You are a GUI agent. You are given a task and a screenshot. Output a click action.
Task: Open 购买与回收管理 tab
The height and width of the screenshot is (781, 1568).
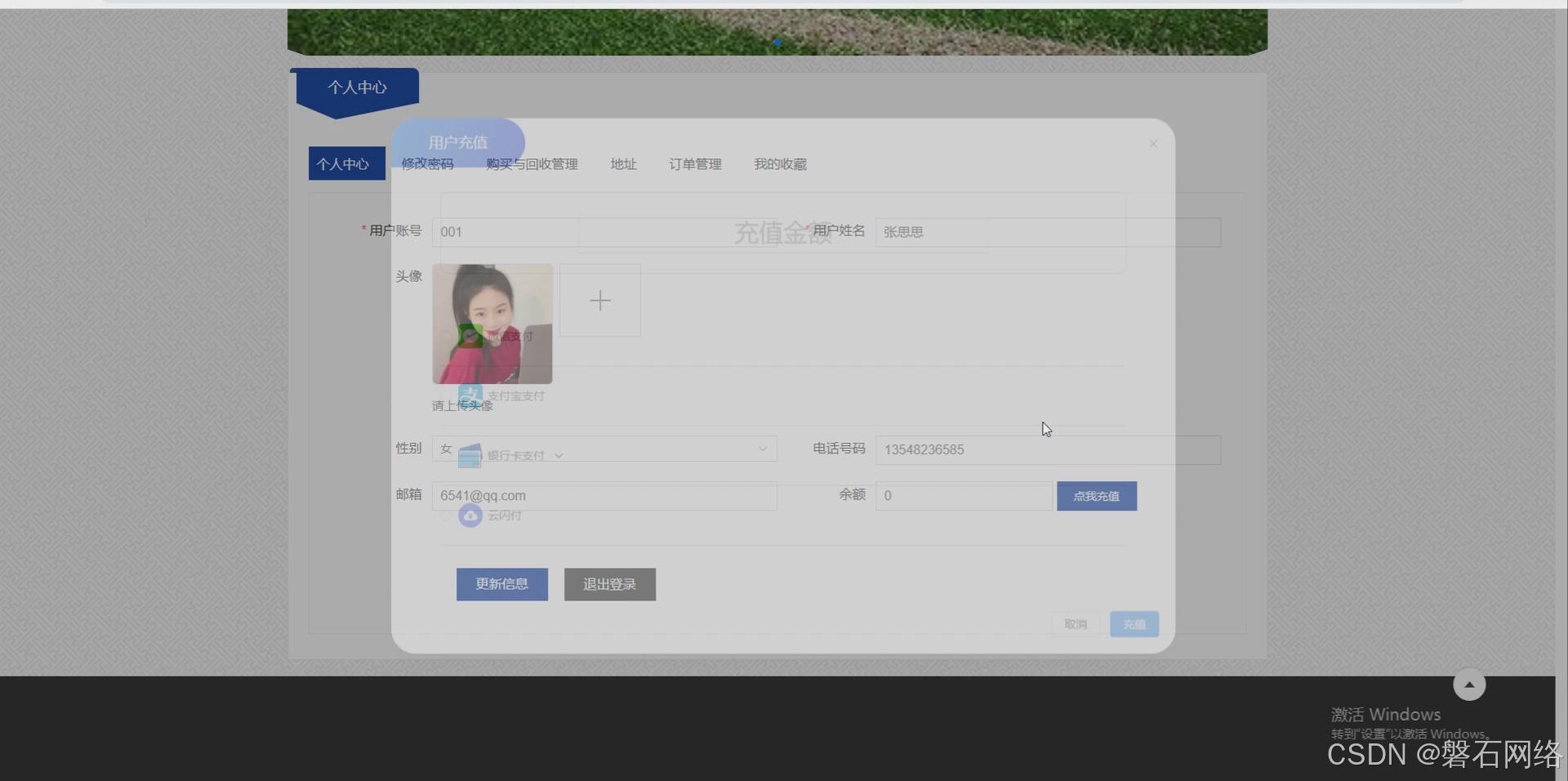[x=532, y=164]
